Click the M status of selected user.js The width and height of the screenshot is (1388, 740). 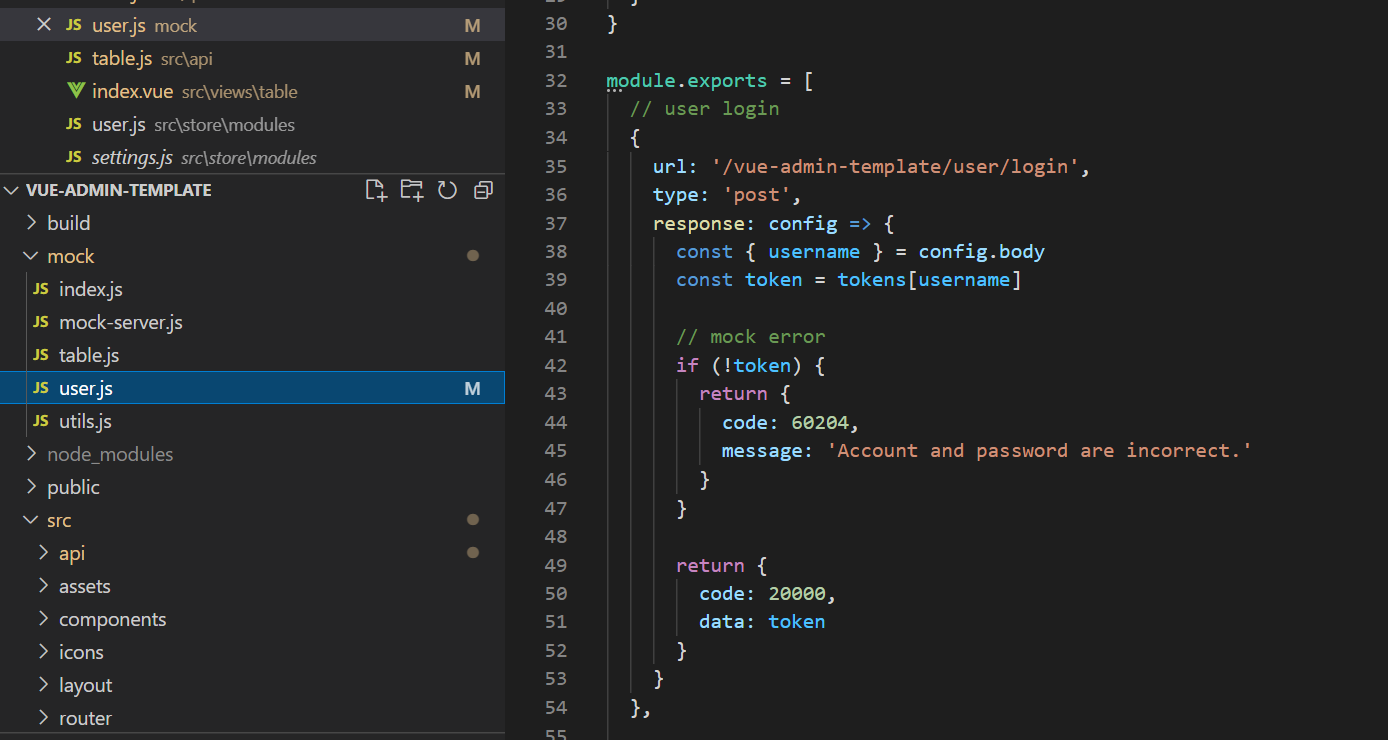(x=472, y=388)
